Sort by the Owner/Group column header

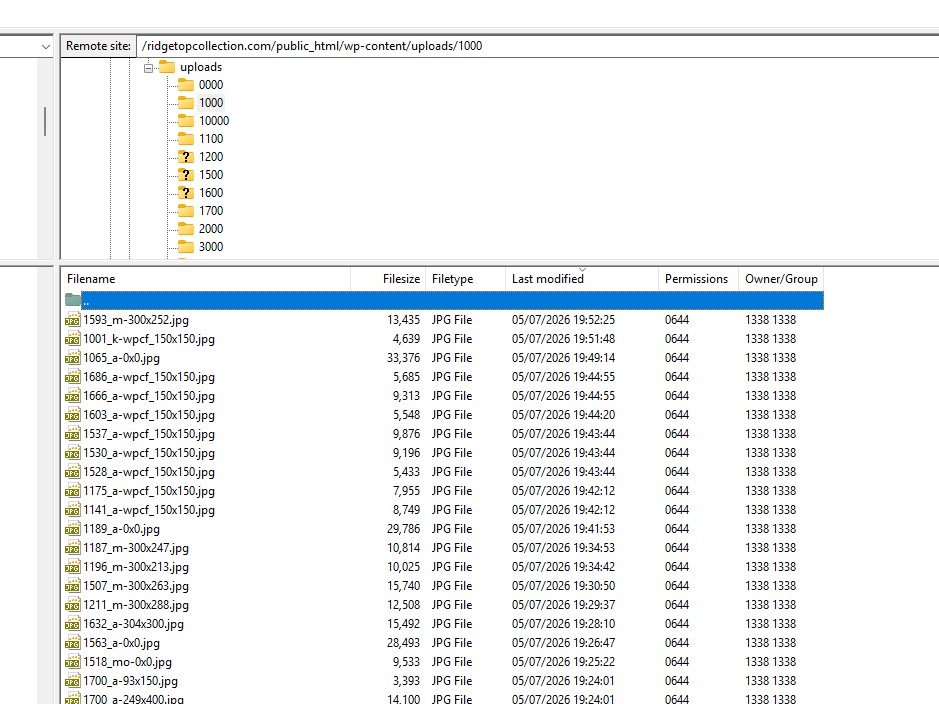coord(781,279)
